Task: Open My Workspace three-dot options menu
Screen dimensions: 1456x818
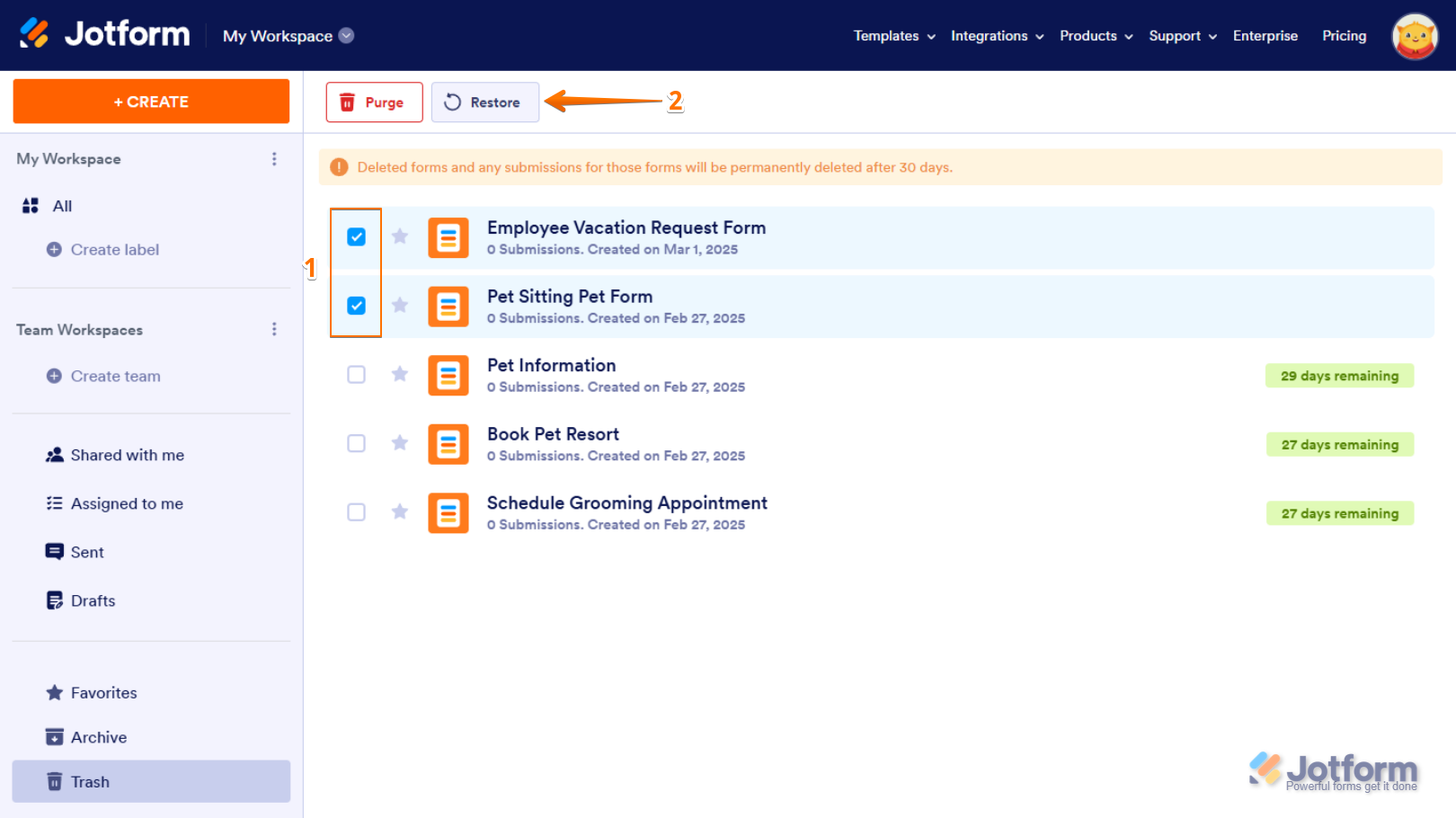Action: [x=274, y=159]
